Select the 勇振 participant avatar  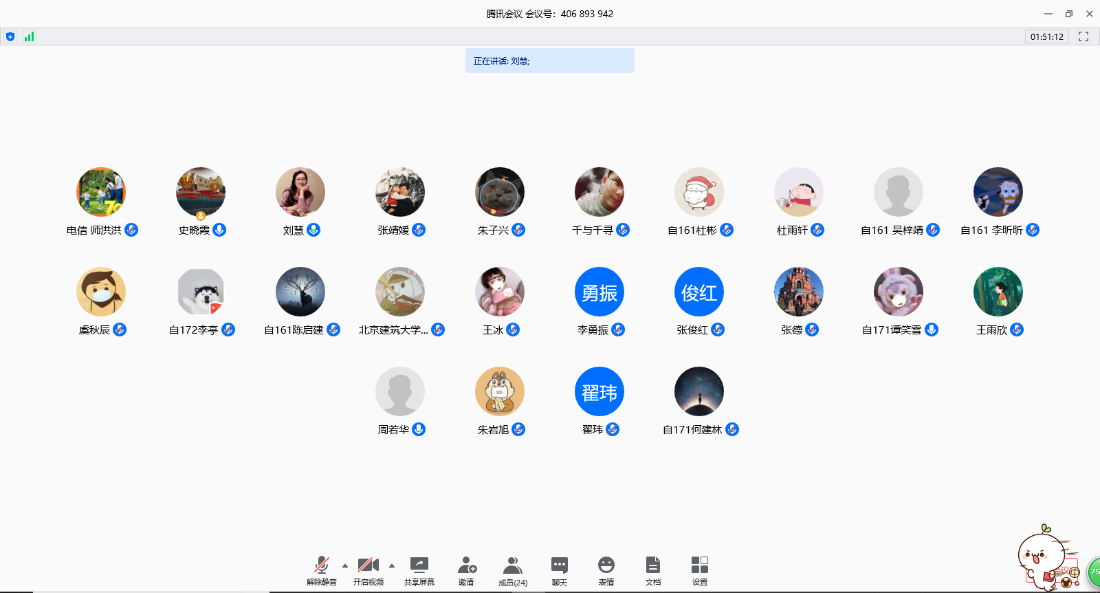point(599,292)
